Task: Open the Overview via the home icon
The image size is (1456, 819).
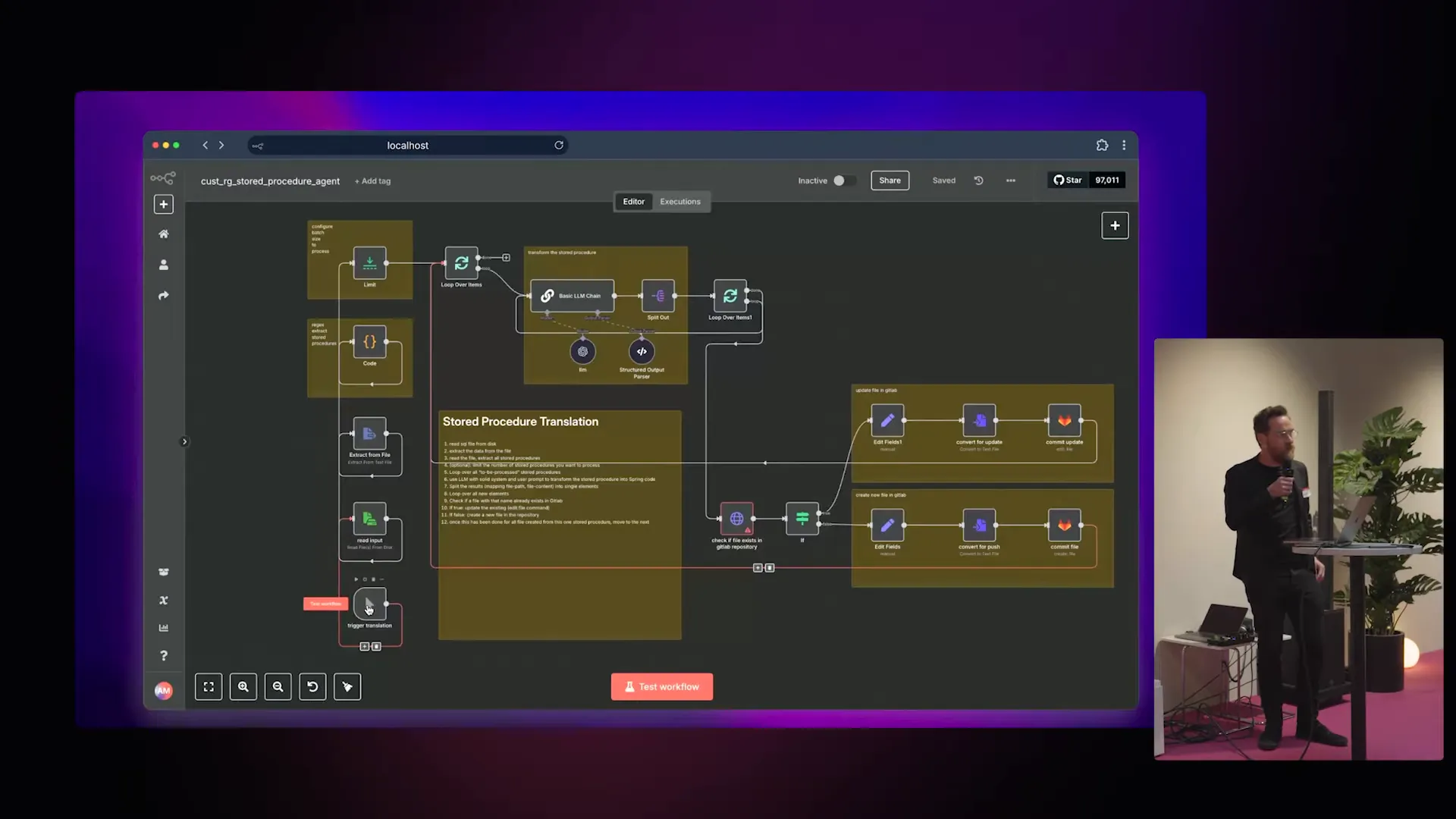Action: coord(163,234)
